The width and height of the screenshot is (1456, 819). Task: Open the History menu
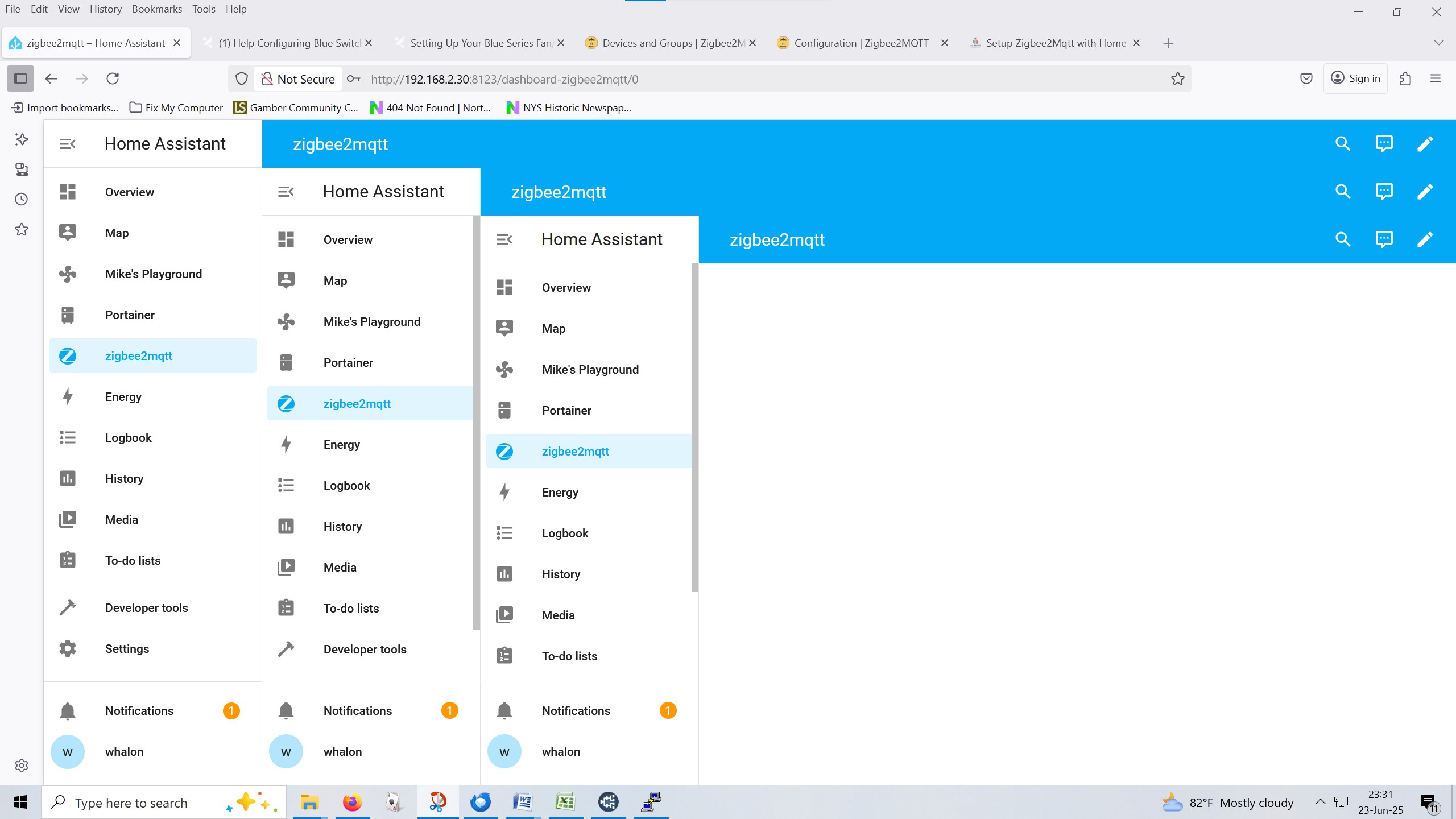[106, 9]
